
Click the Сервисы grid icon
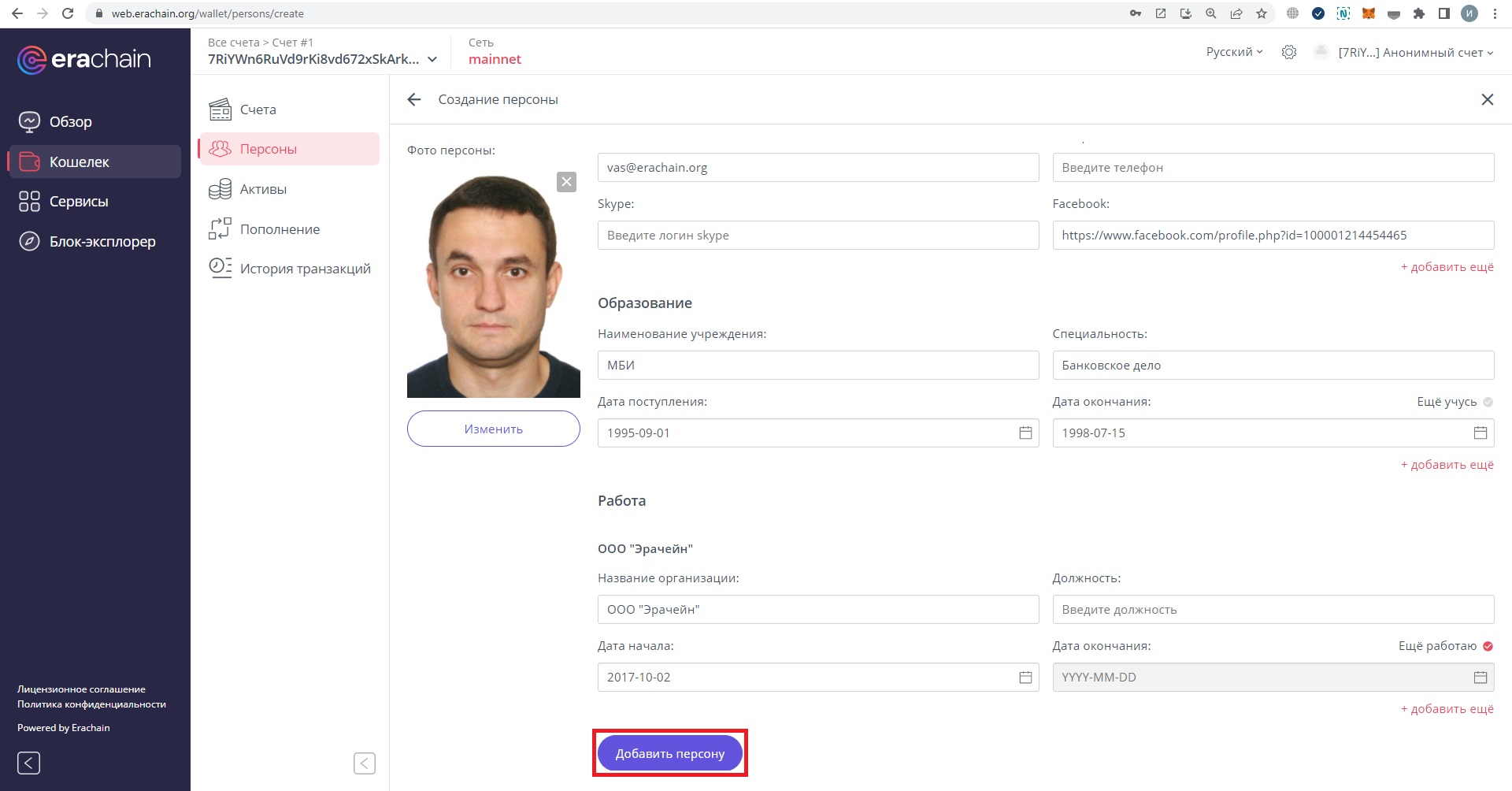coord(28,201)
